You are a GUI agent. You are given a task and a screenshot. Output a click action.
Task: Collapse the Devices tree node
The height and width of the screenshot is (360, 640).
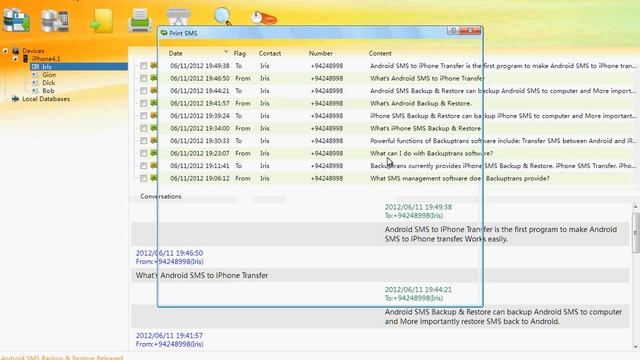click(5, 51)
